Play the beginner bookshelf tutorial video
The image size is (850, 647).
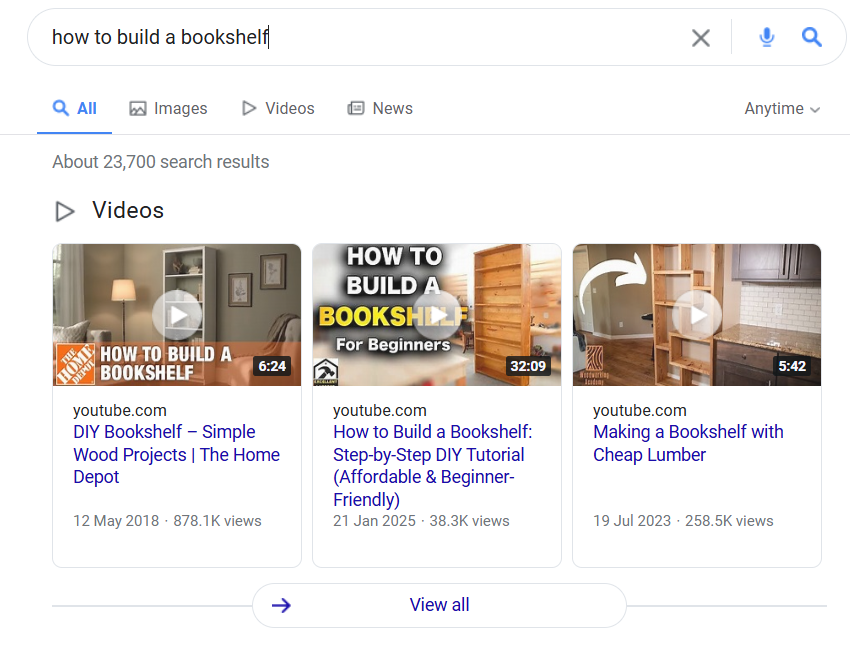pyautogui.click(x=436, y=314)
